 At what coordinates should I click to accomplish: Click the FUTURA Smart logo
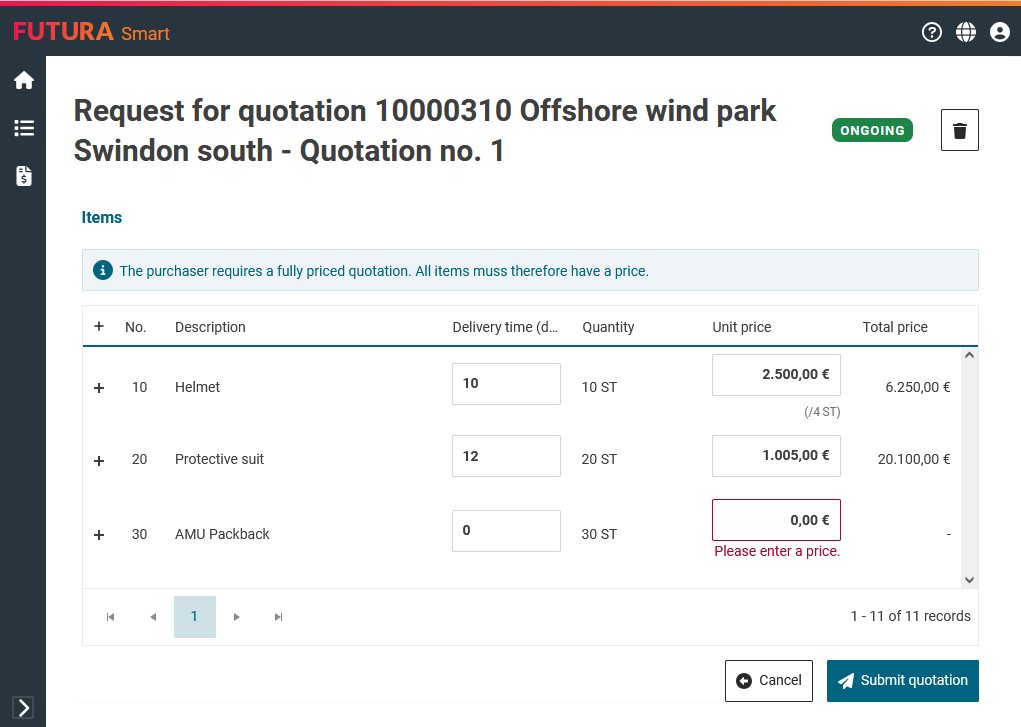(x=91, y=32)
